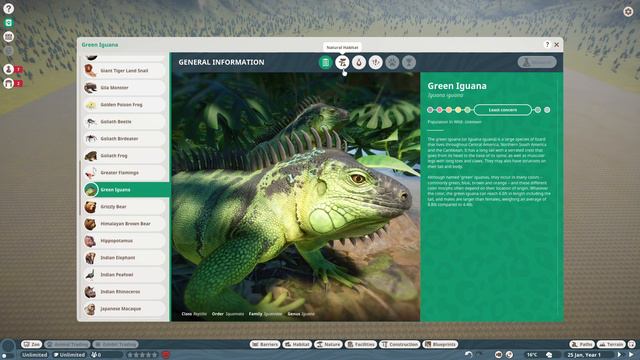Switch to the General Information green tab icon
Image resolution: width=640 pixels, height=360 pixels.
(x=325, y=62)
